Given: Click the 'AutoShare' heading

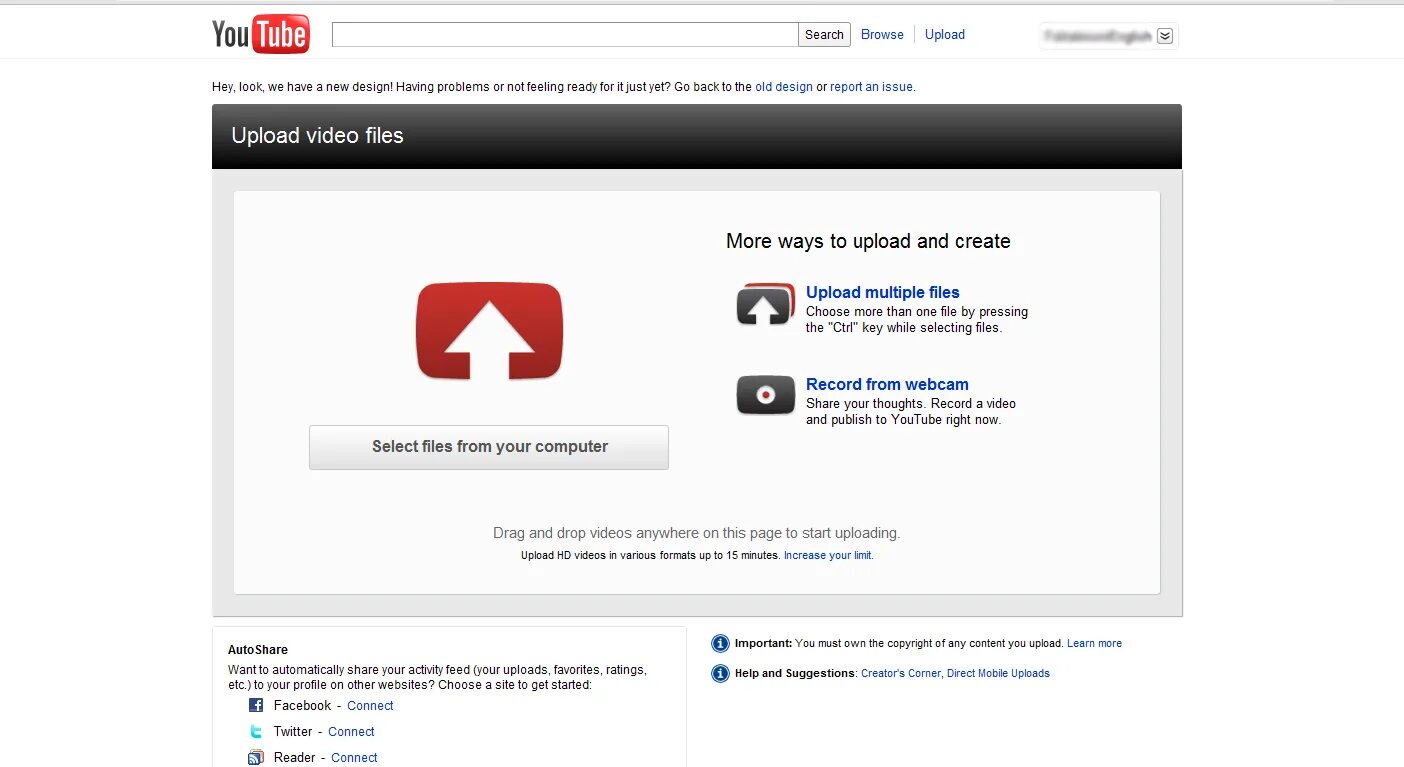Looking at the screenshot, I should (x=258, y=649).
